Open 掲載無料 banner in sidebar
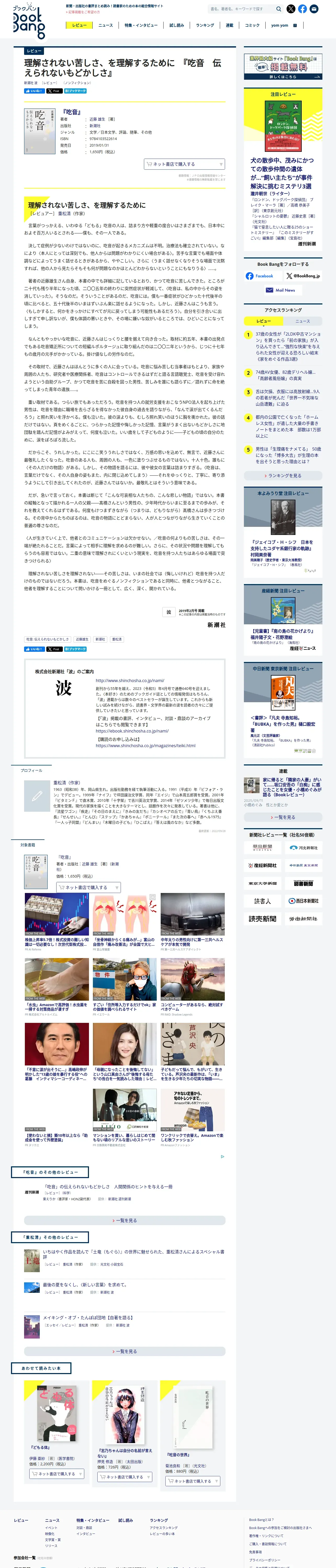The width and height of the screenshot is (336, 1568). 283,67
